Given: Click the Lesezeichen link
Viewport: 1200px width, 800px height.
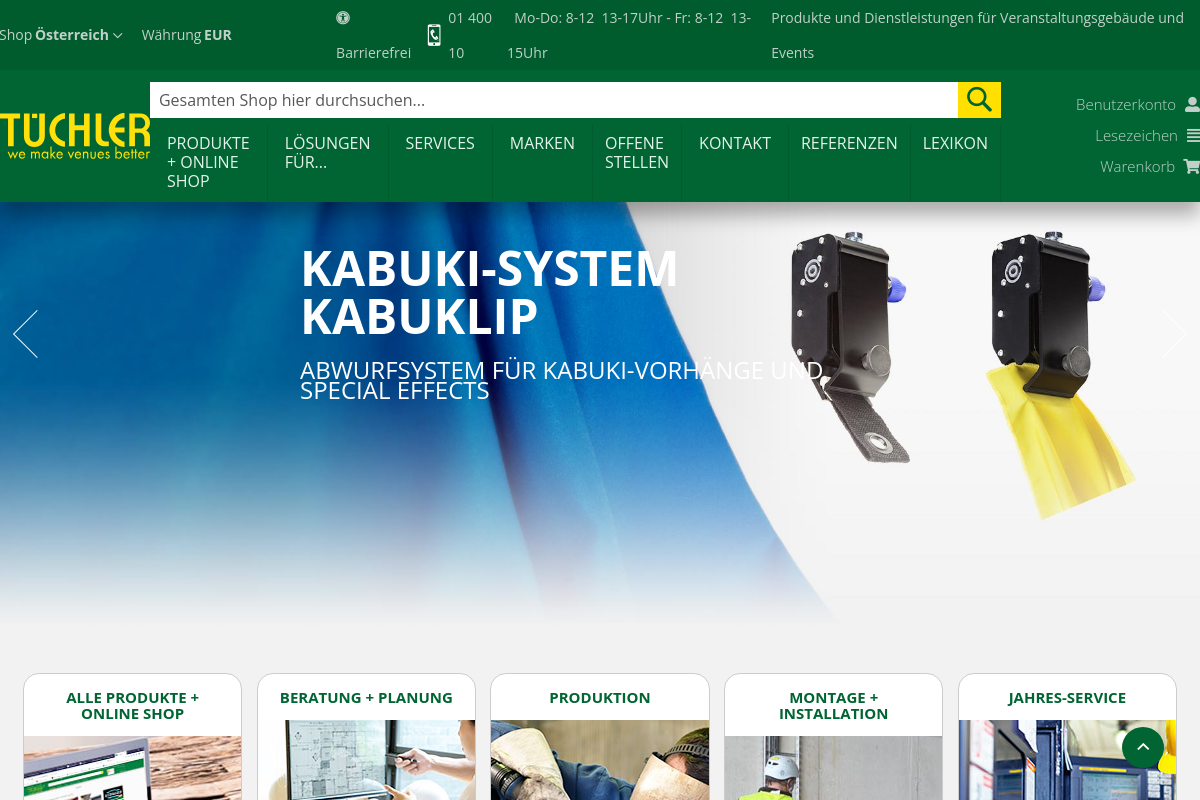Looking at the screenshot, I should tap(1136, 135).
